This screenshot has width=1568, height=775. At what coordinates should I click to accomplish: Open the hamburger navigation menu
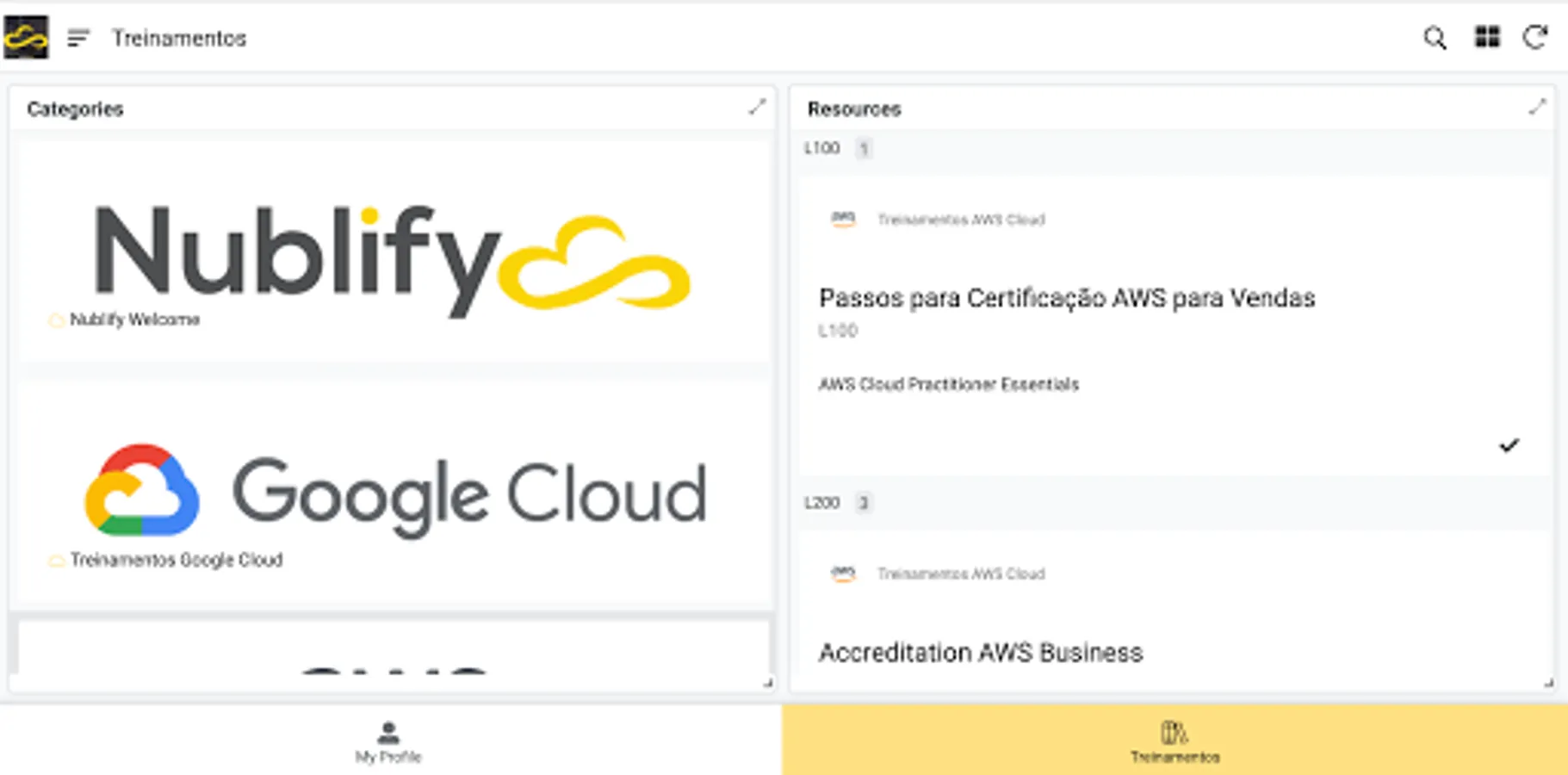(x=78, y=38)
